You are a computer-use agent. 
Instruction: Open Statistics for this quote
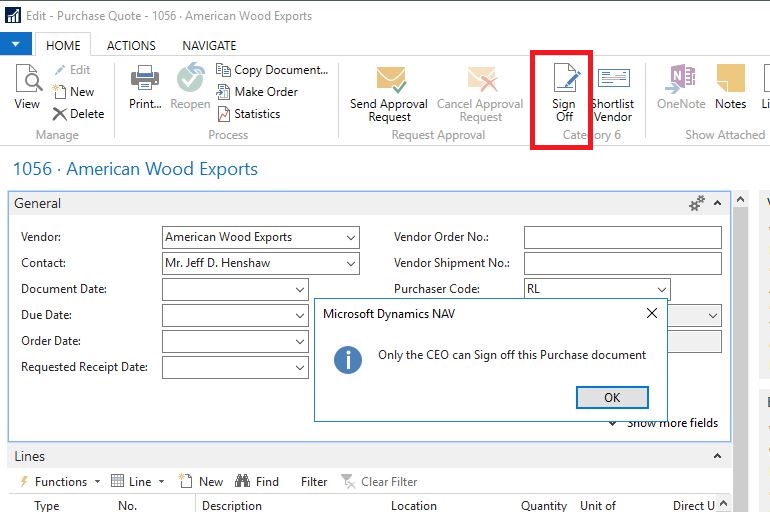pos(248,114)
